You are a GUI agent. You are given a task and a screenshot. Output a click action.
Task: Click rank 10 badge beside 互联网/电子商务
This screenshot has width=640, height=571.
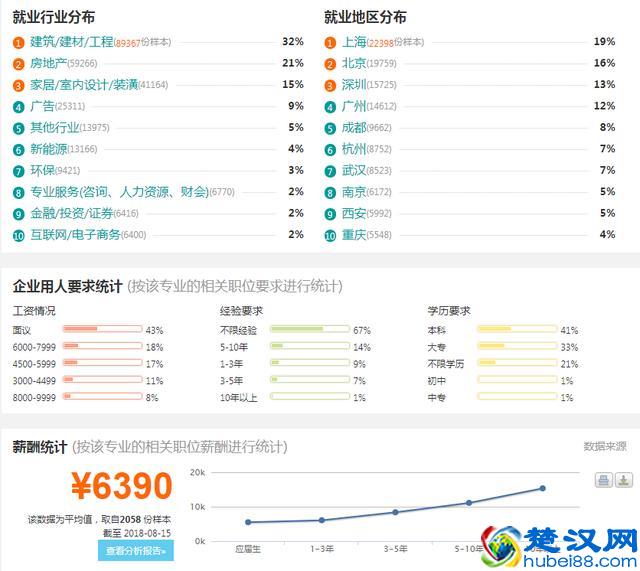pyautogui.click(x=18, y=236)
